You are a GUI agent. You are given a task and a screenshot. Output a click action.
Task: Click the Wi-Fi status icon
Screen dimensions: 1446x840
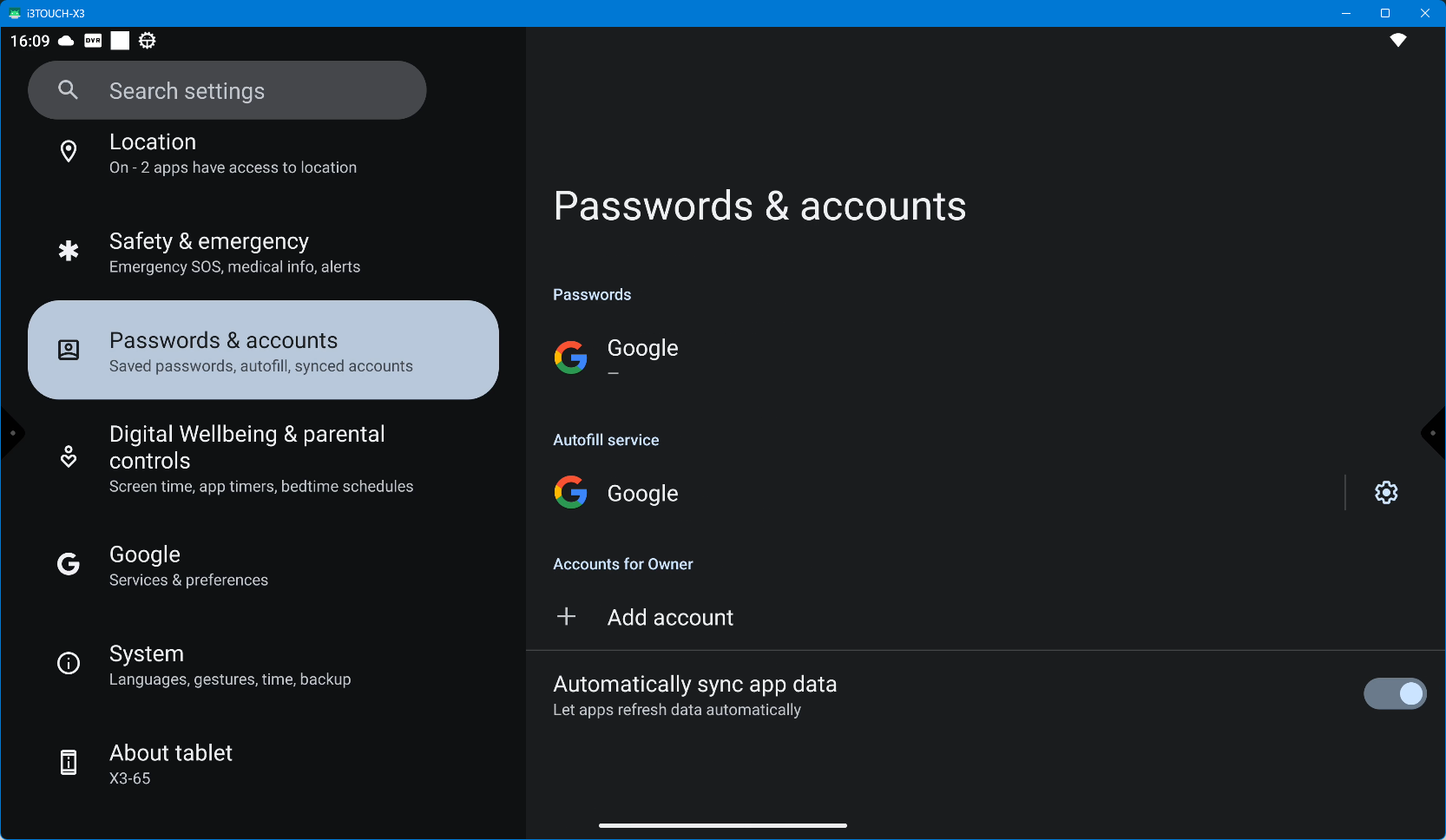(x=1397, y=41)
